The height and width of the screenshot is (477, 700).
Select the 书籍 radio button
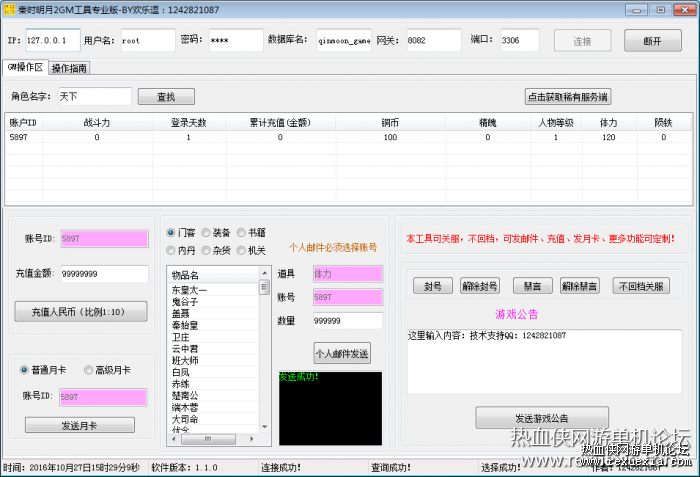[x=251, y=233]
